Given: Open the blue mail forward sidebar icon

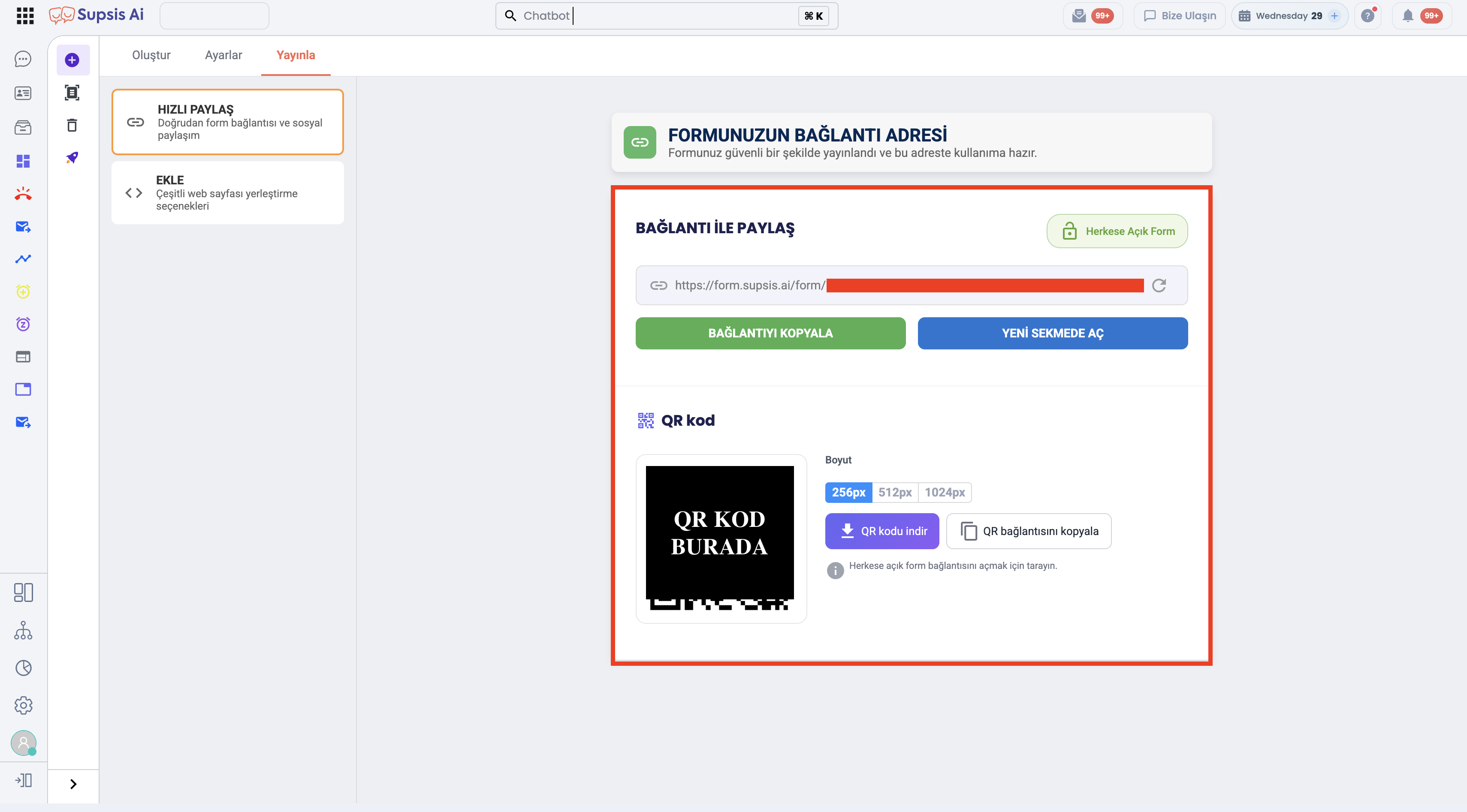Looking at the screenshot, I should click(23, 226).
